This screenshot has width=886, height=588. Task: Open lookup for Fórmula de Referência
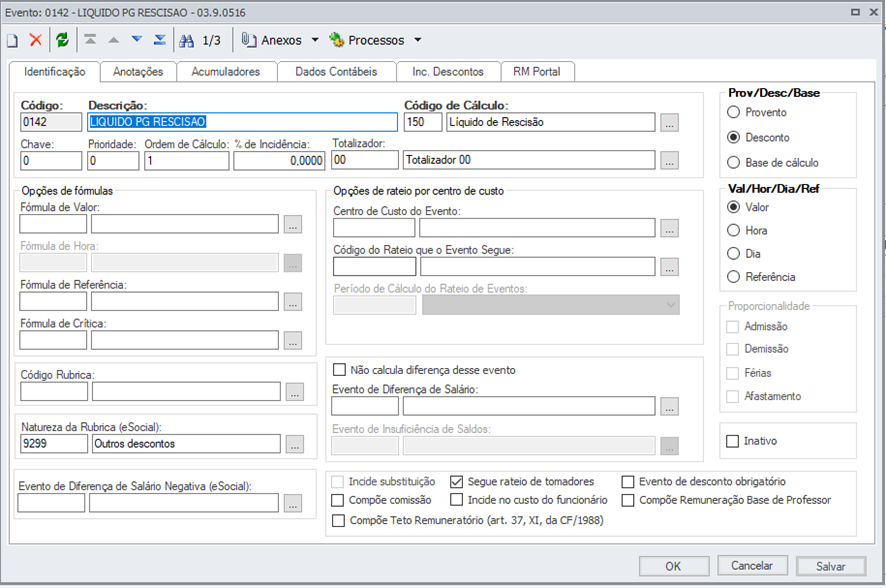(293, 302)
